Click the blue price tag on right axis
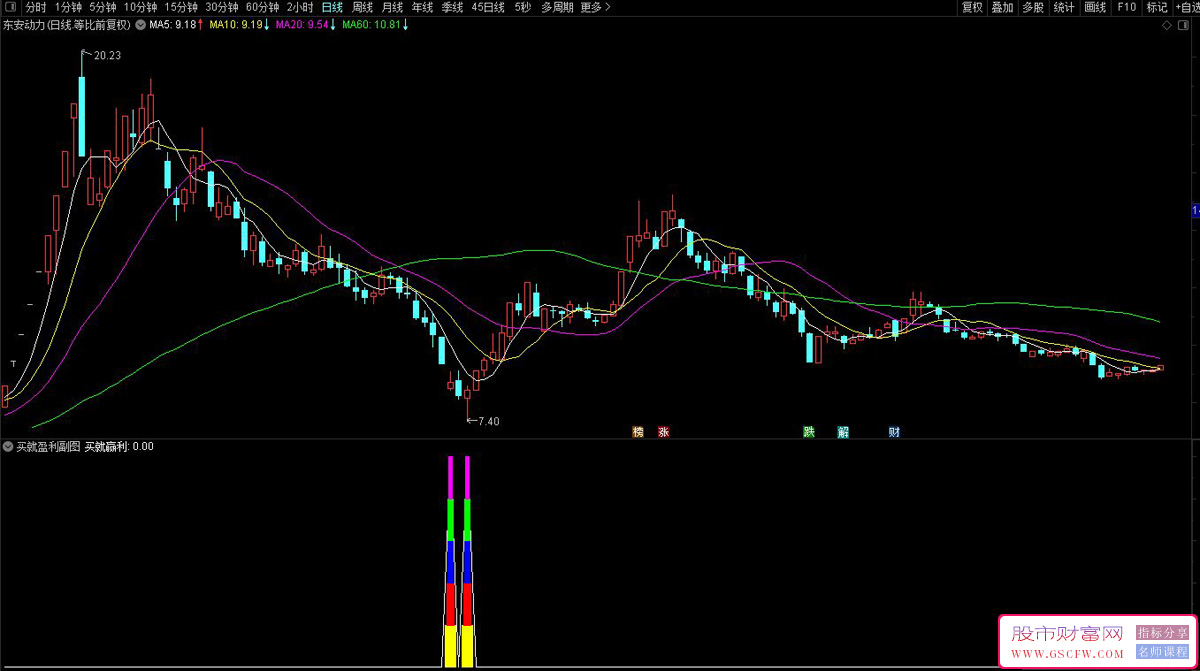Image resolution: width=1200 pixels, height=671 pixels. coord(1196,211)
